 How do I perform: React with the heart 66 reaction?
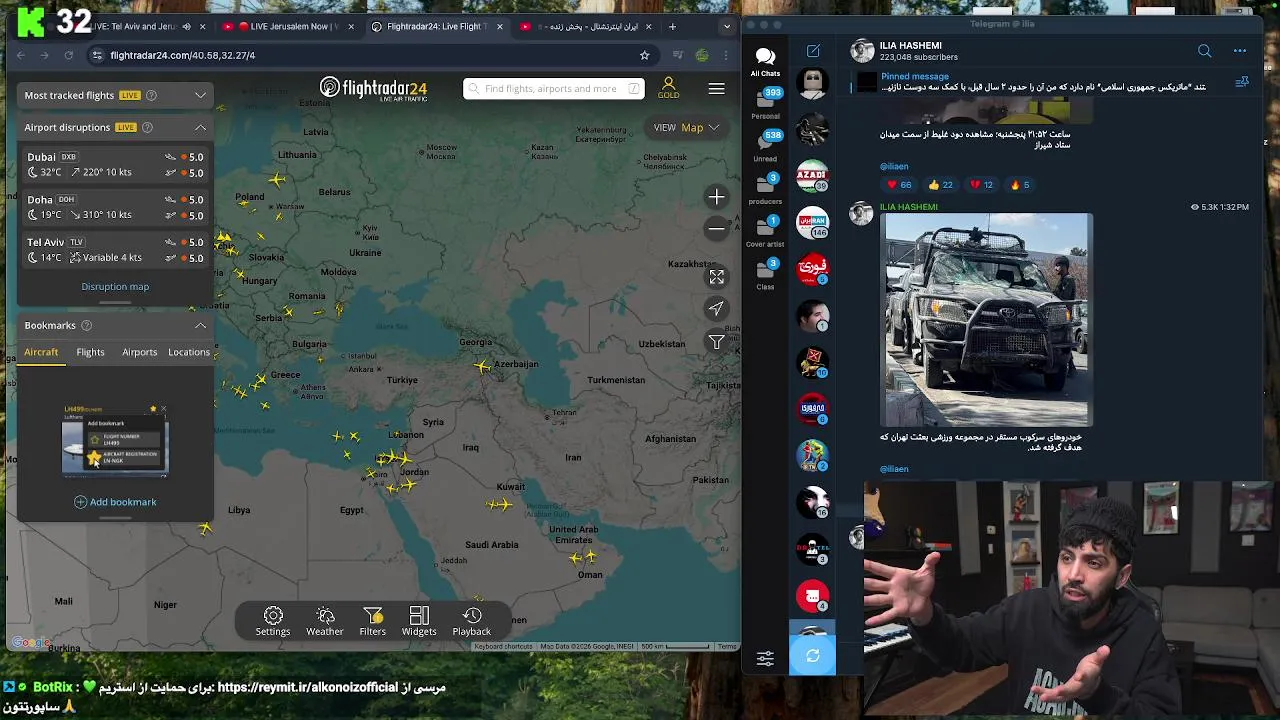pyautogui.click(x=900, y=185)
